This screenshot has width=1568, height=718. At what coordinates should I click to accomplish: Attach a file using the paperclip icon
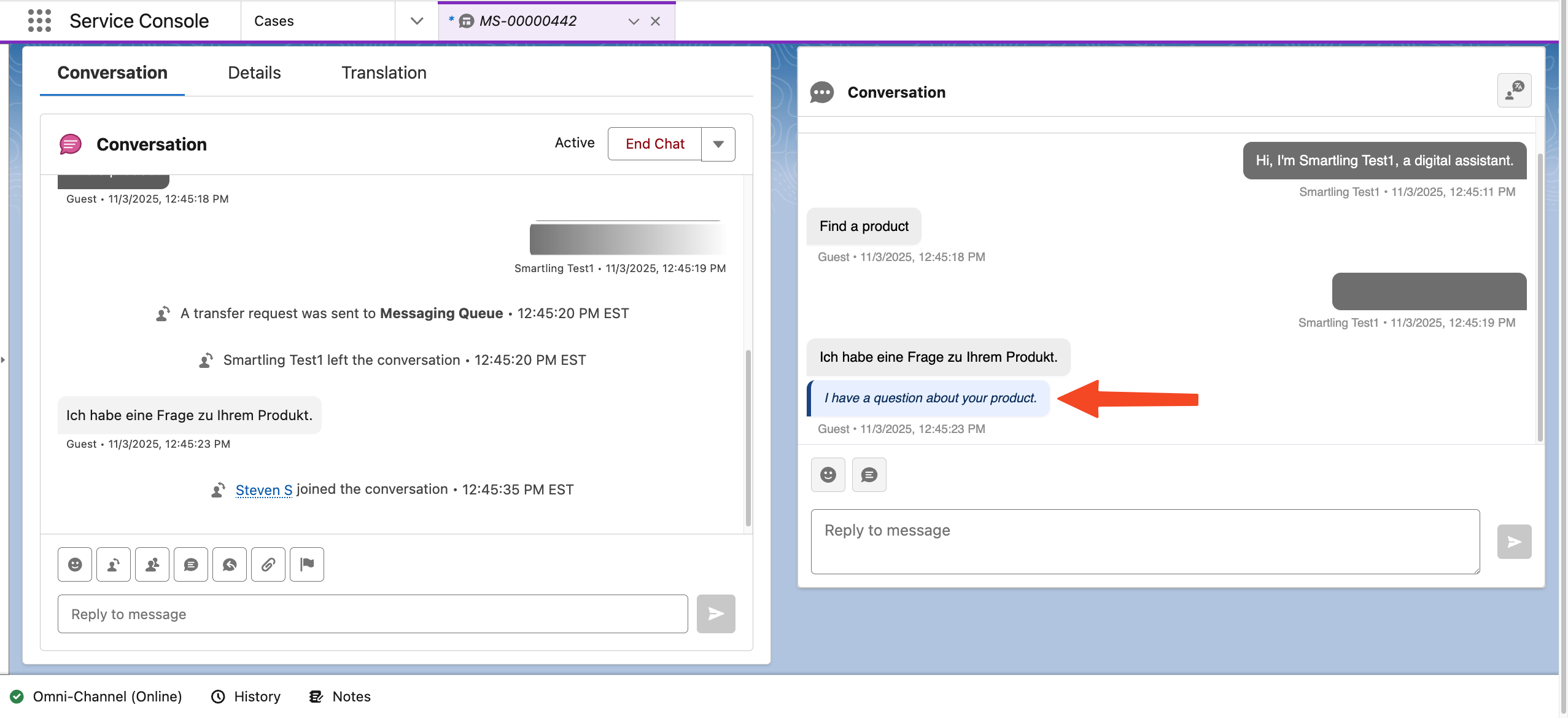[268, 564]
